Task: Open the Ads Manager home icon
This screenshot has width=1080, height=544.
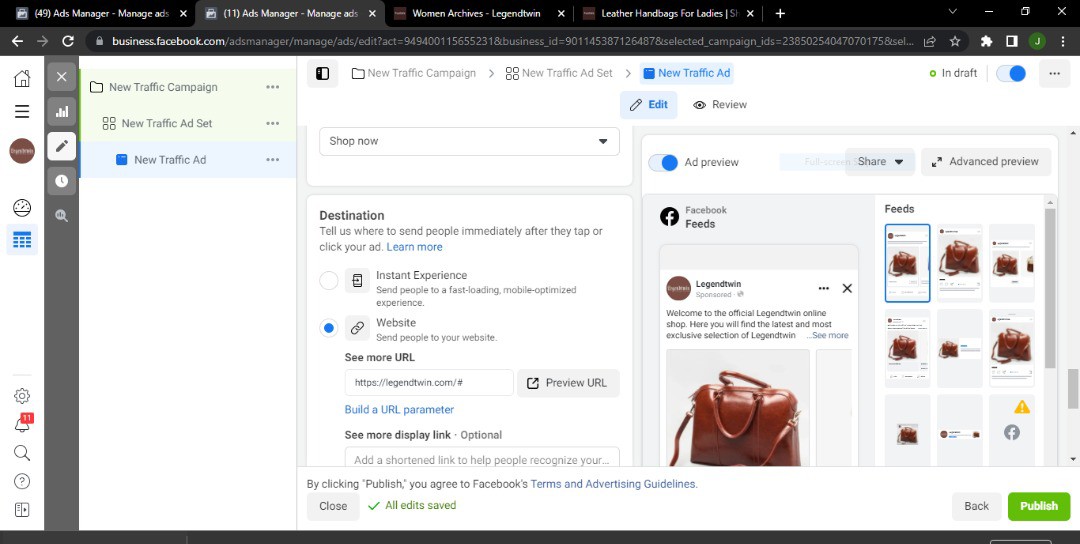Action: tap(22, 79)
